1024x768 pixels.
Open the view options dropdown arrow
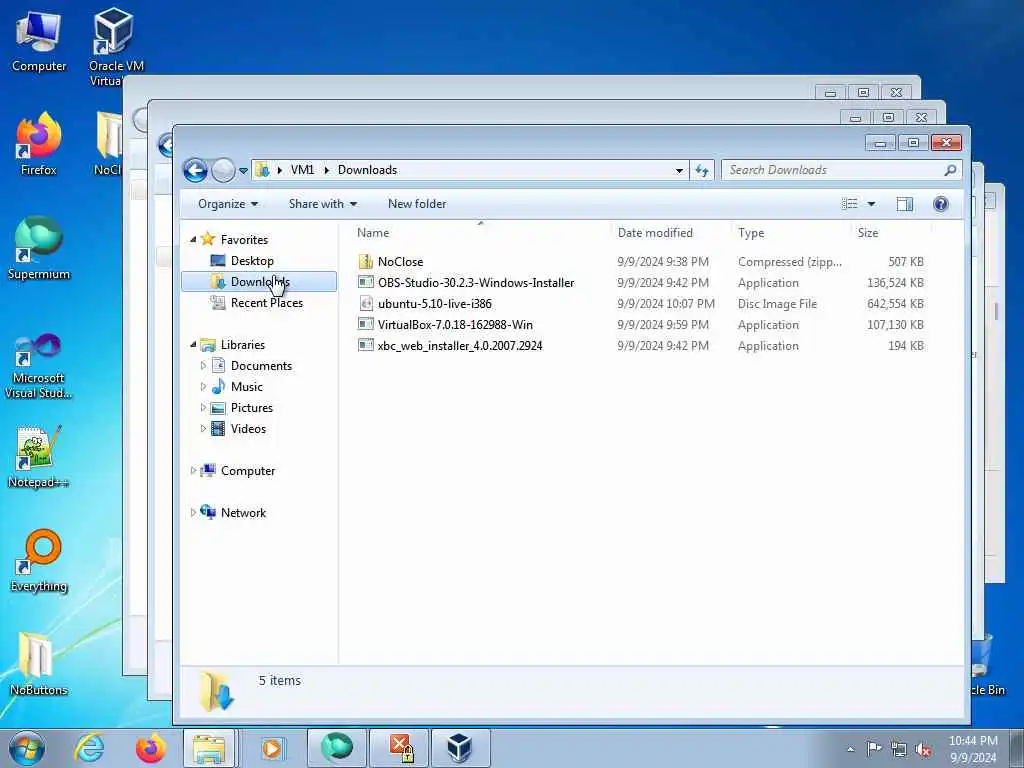[x=871, y=204]
